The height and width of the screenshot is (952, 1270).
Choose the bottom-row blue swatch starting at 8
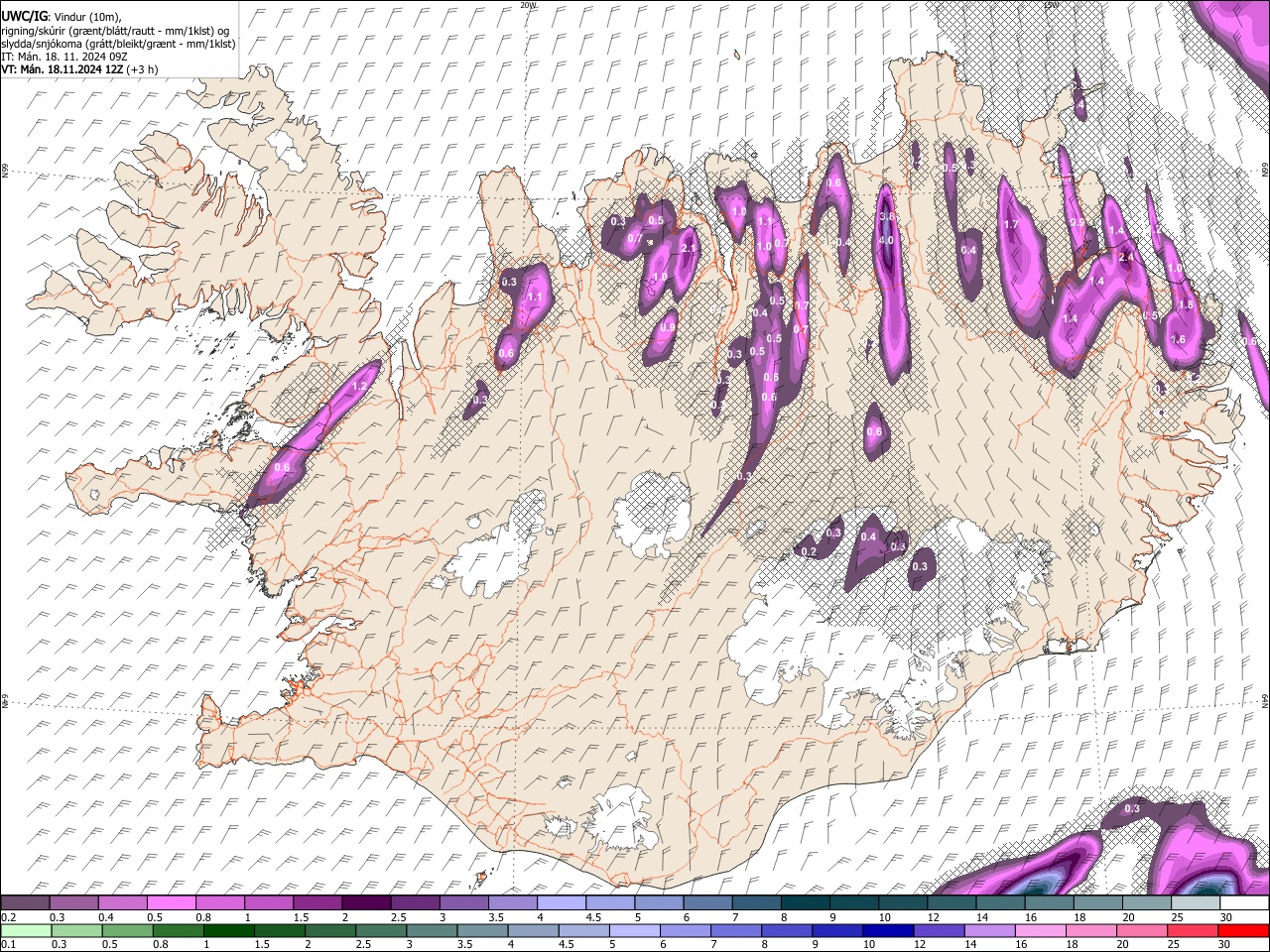pos(788,930)
